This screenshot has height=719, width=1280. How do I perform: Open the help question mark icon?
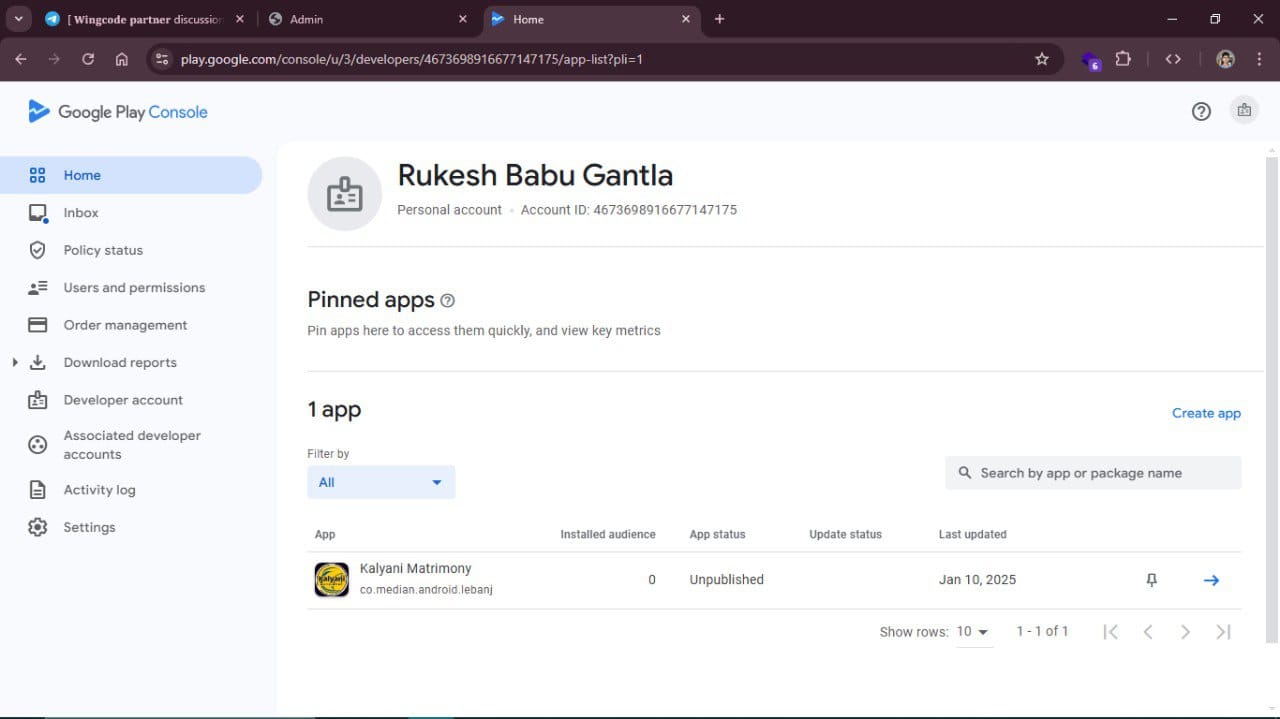pos(1201,112)
